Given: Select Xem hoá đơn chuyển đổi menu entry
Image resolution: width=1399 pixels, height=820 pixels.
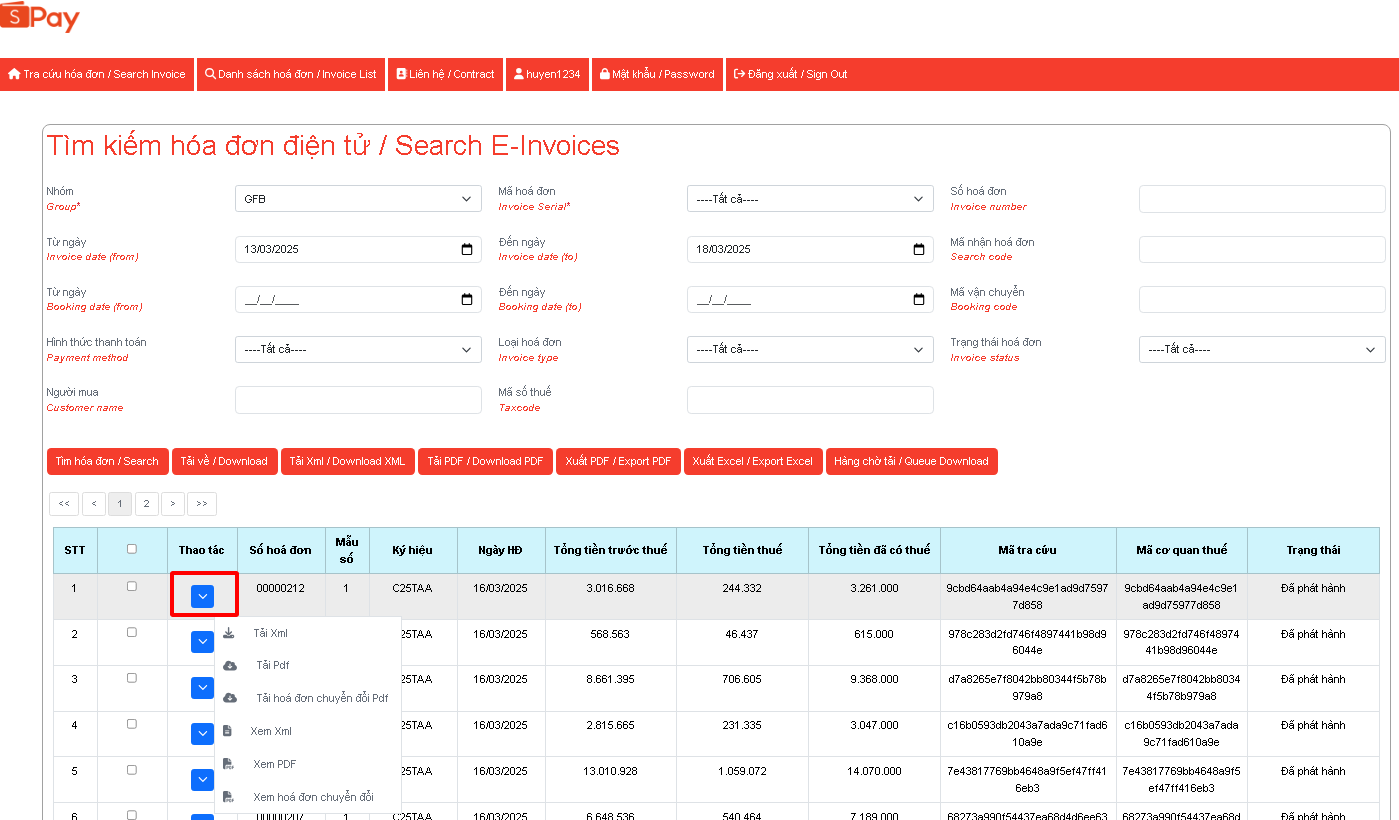Looking at the screenshot, I should coord(313,797).
